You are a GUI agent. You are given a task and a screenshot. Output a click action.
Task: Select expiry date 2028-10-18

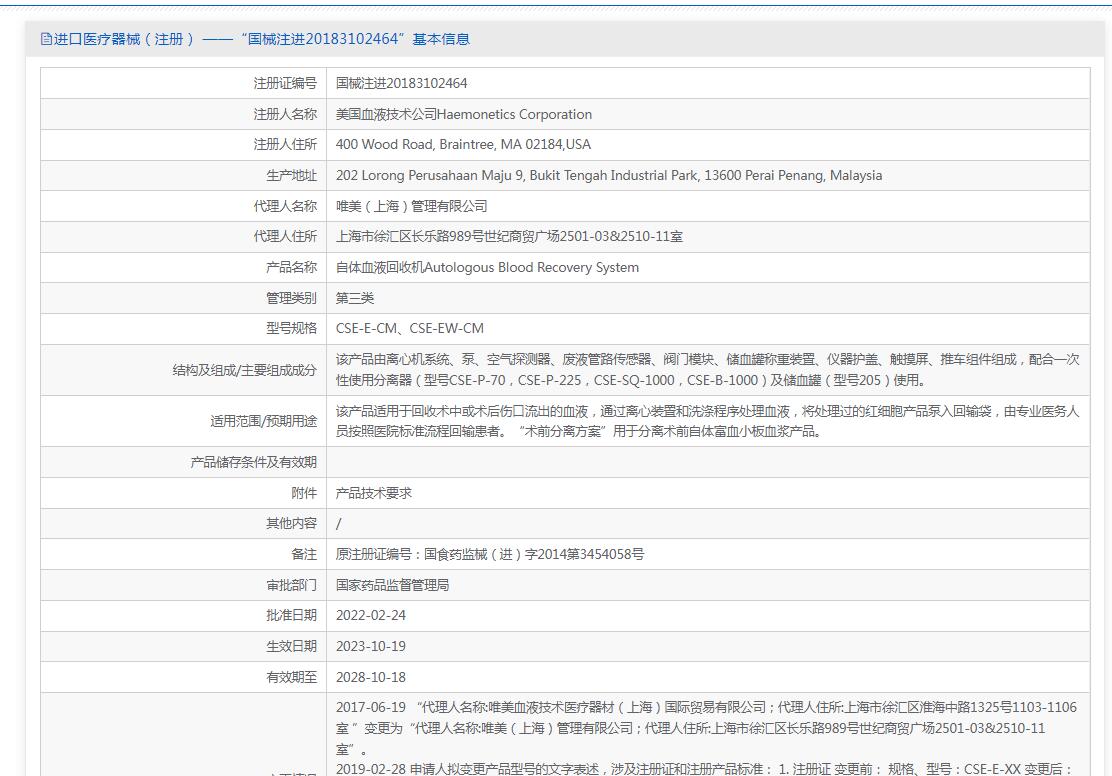point(371,677)
